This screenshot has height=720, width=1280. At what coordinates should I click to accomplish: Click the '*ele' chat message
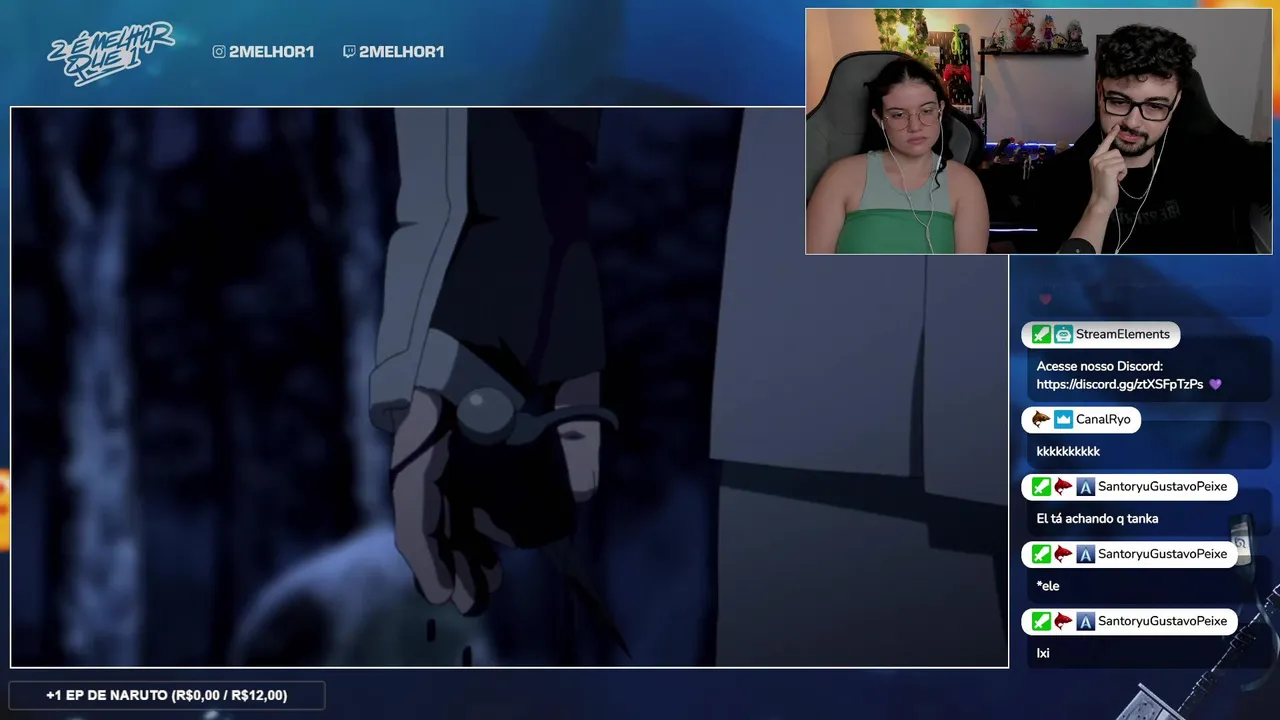point(1048,586)
